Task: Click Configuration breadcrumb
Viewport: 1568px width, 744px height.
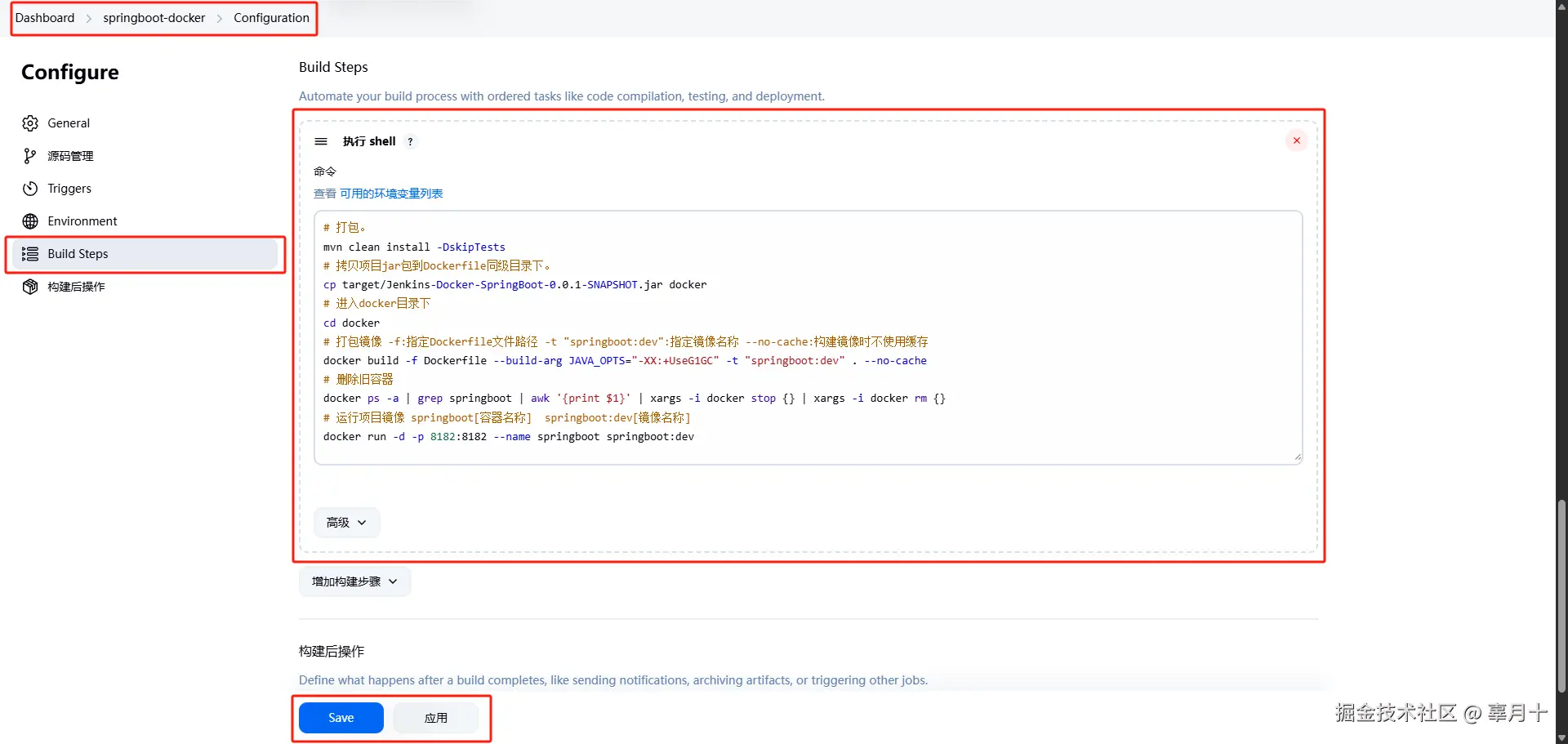Action: pos(271,18)
